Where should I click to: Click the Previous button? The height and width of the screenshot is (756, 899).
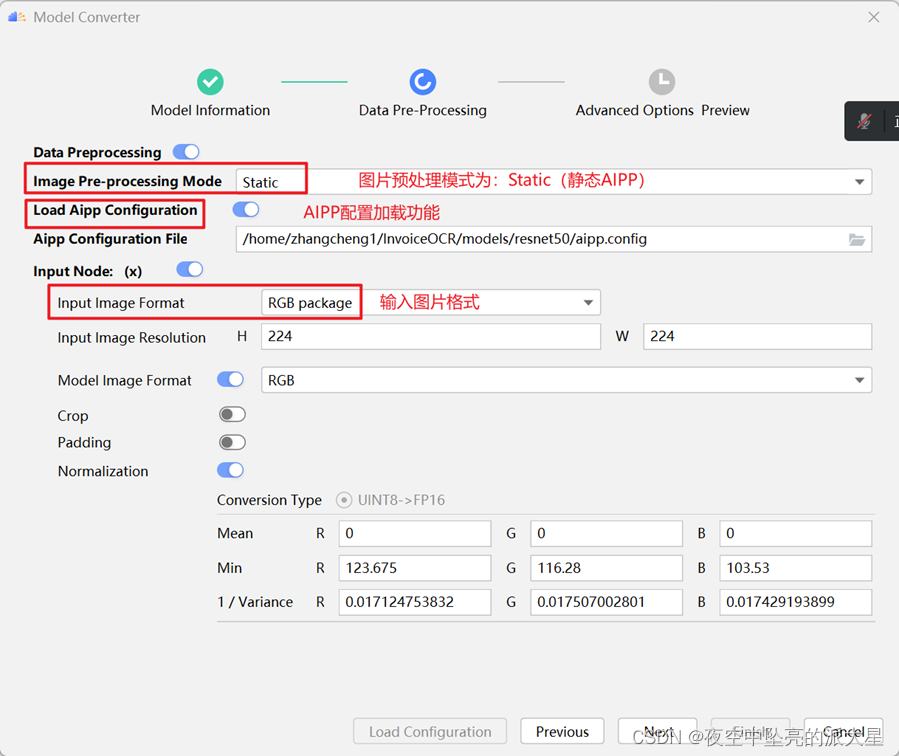coord(562,731)
